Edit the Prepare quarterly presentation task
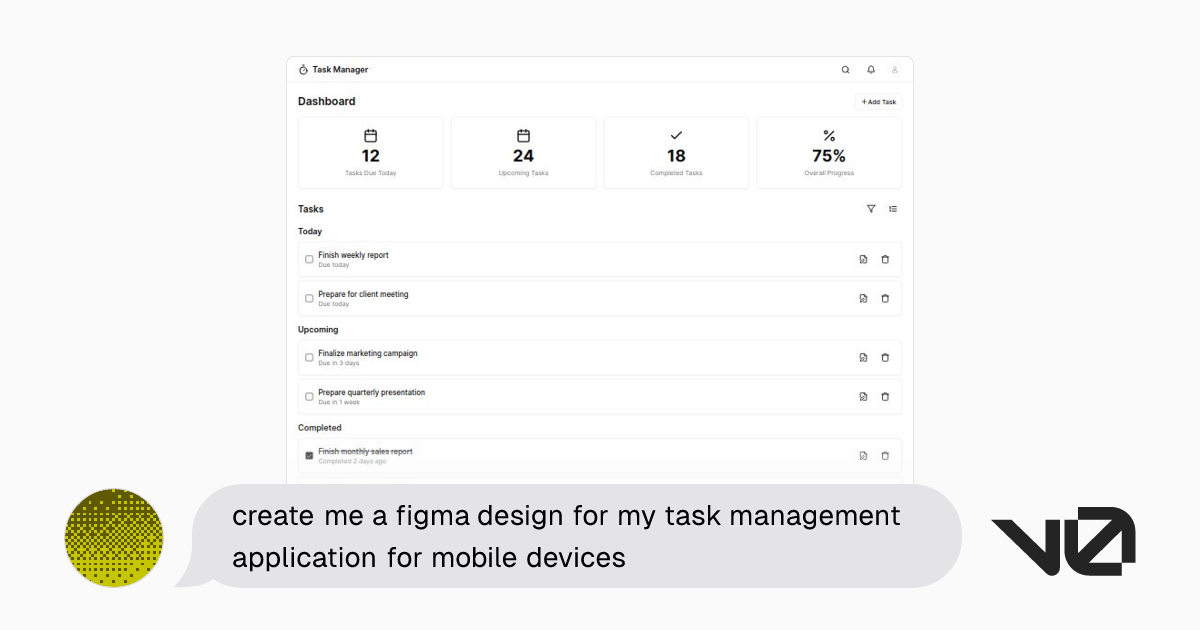 pos(863,396)
